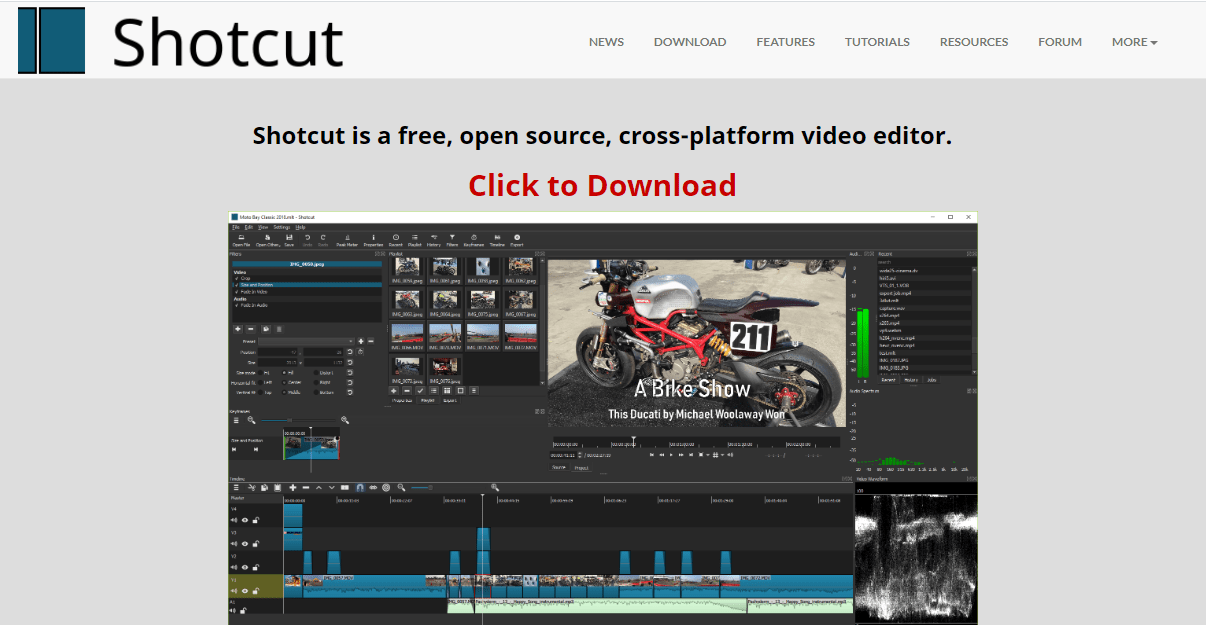Click the timeline append plus icon
Image resolution: width=1206 pixels, height=625 pixels.
(292, 487)
